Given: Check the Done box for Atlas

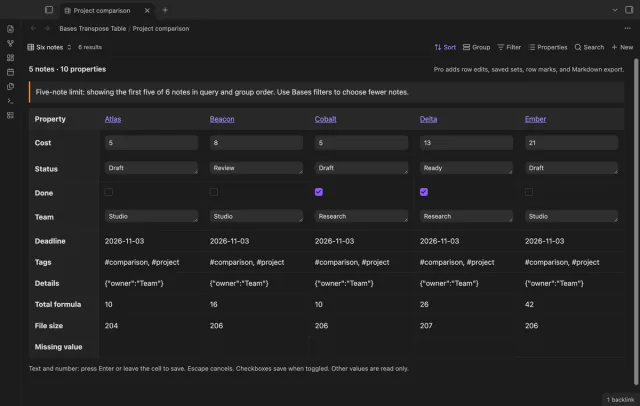Looking at the screenshot, I should point(109,192).
